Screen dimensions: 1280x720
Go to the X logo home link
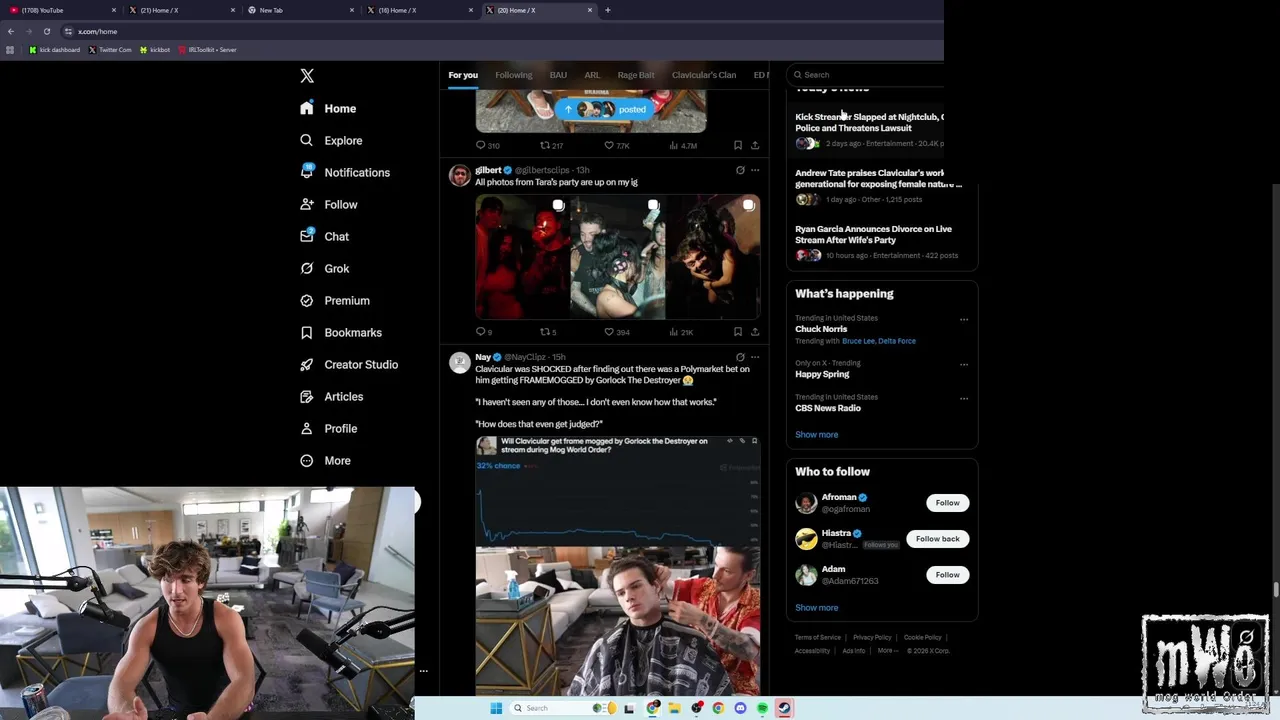pos(307,76)
